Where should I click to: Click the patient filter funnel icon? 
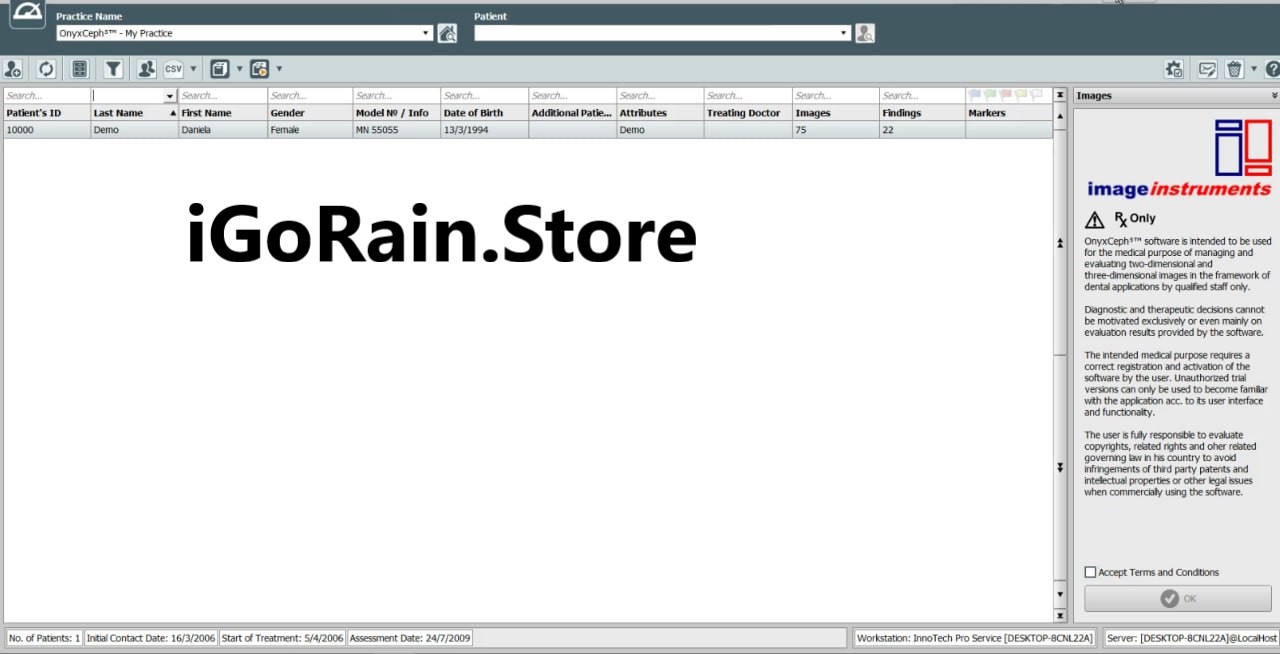113,69
